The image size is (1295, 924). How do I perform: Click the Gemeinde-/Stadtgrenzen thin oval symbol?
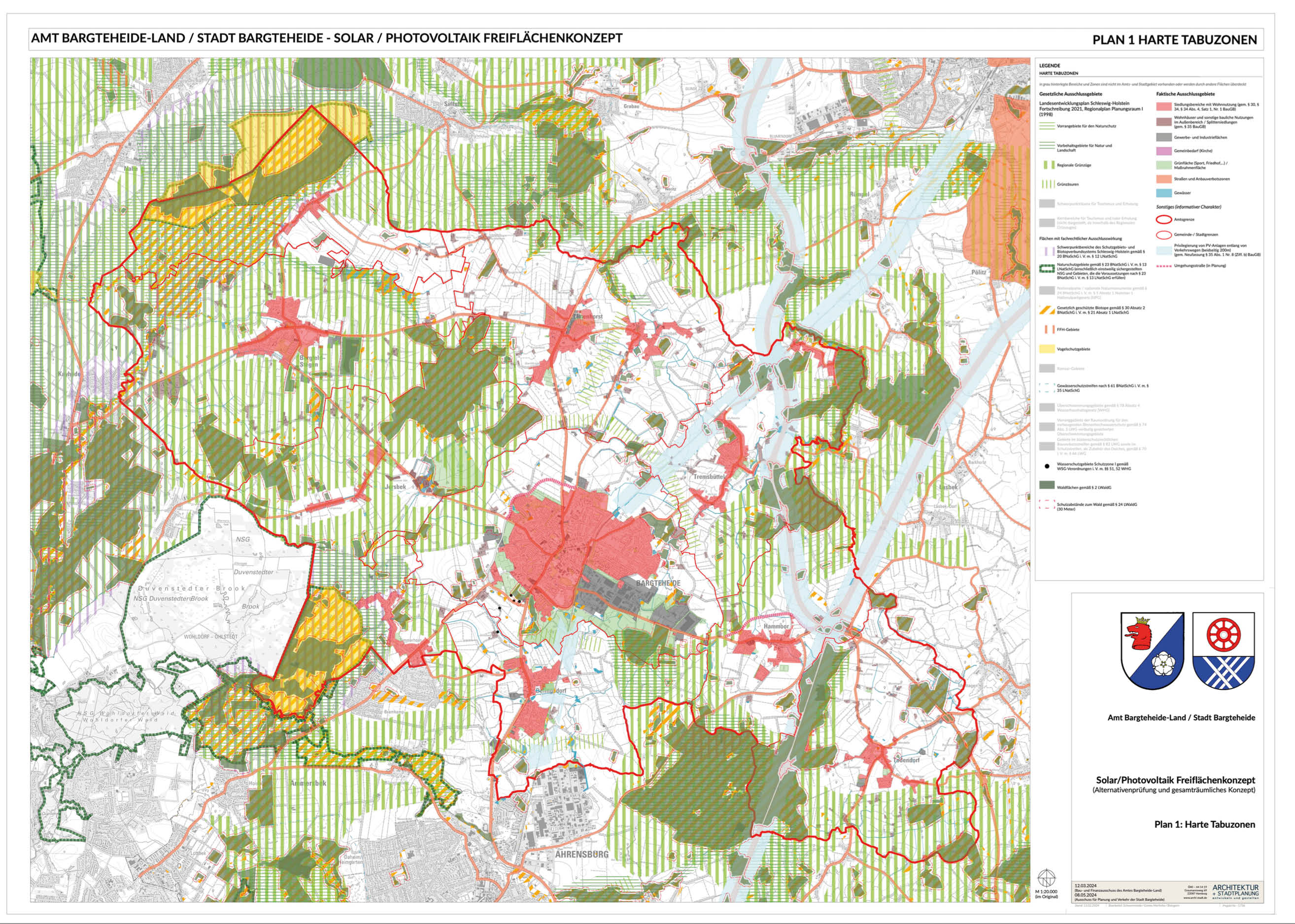point(1163,235)
